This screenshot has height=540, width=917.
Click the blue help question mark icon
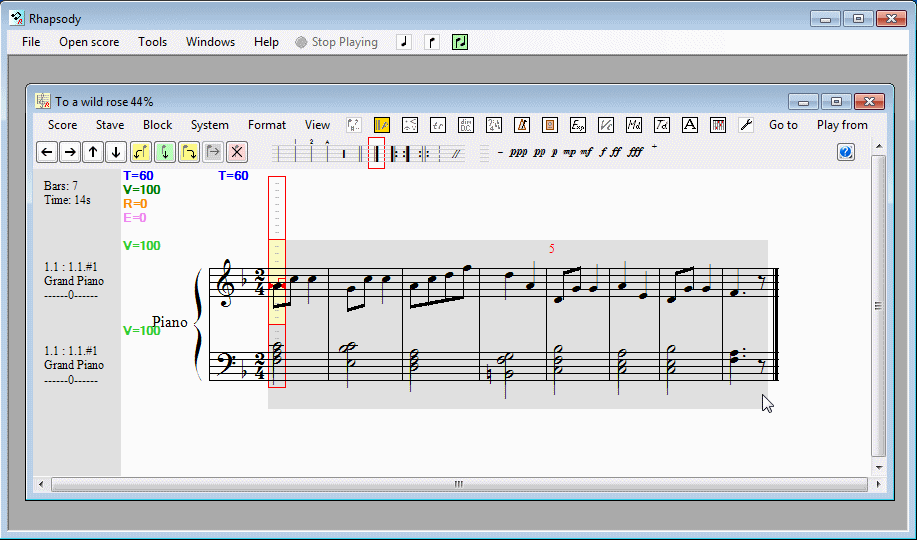tap(846, 152)
